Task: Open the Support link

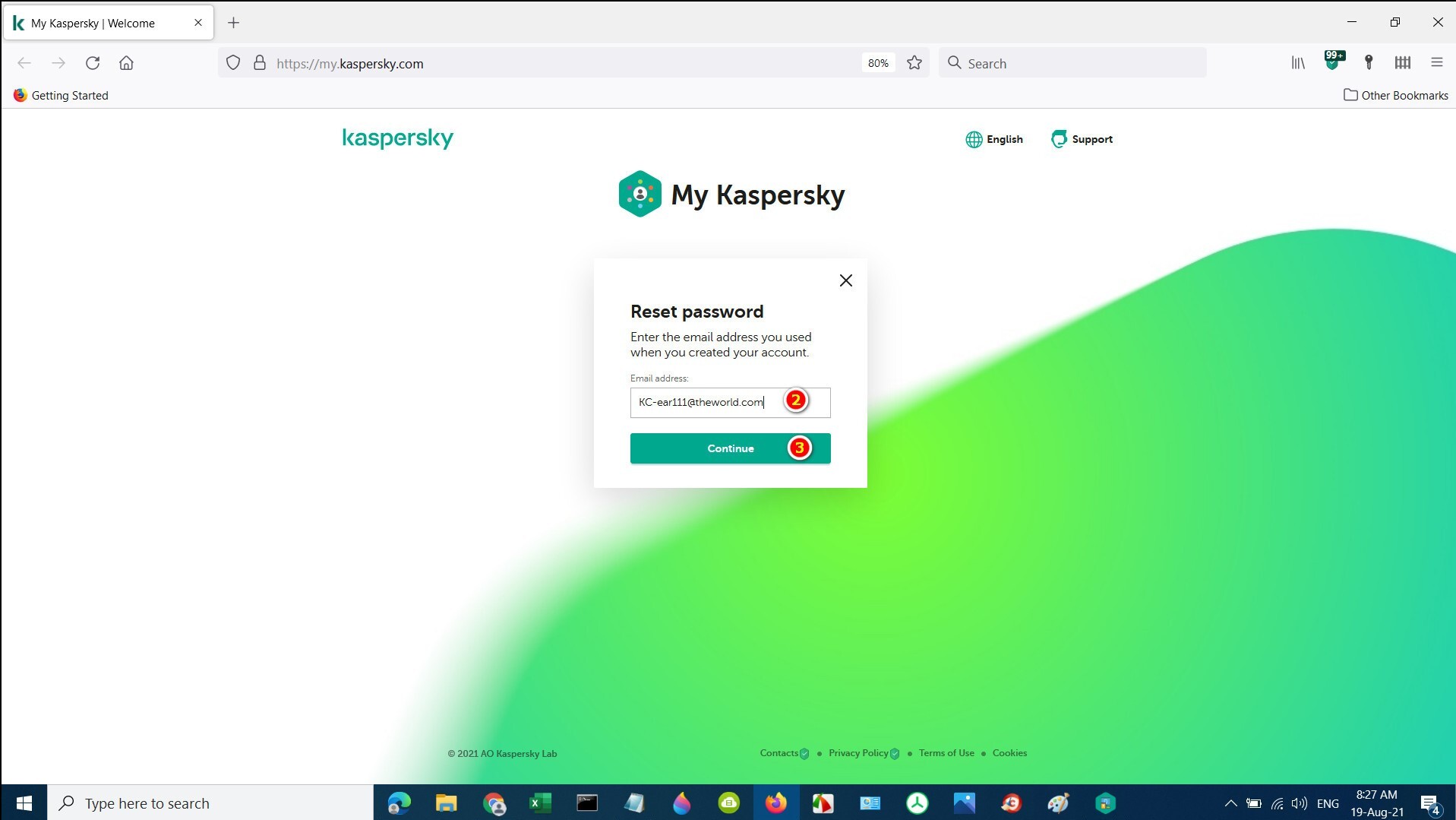Action: click(x=1082, y=139)
